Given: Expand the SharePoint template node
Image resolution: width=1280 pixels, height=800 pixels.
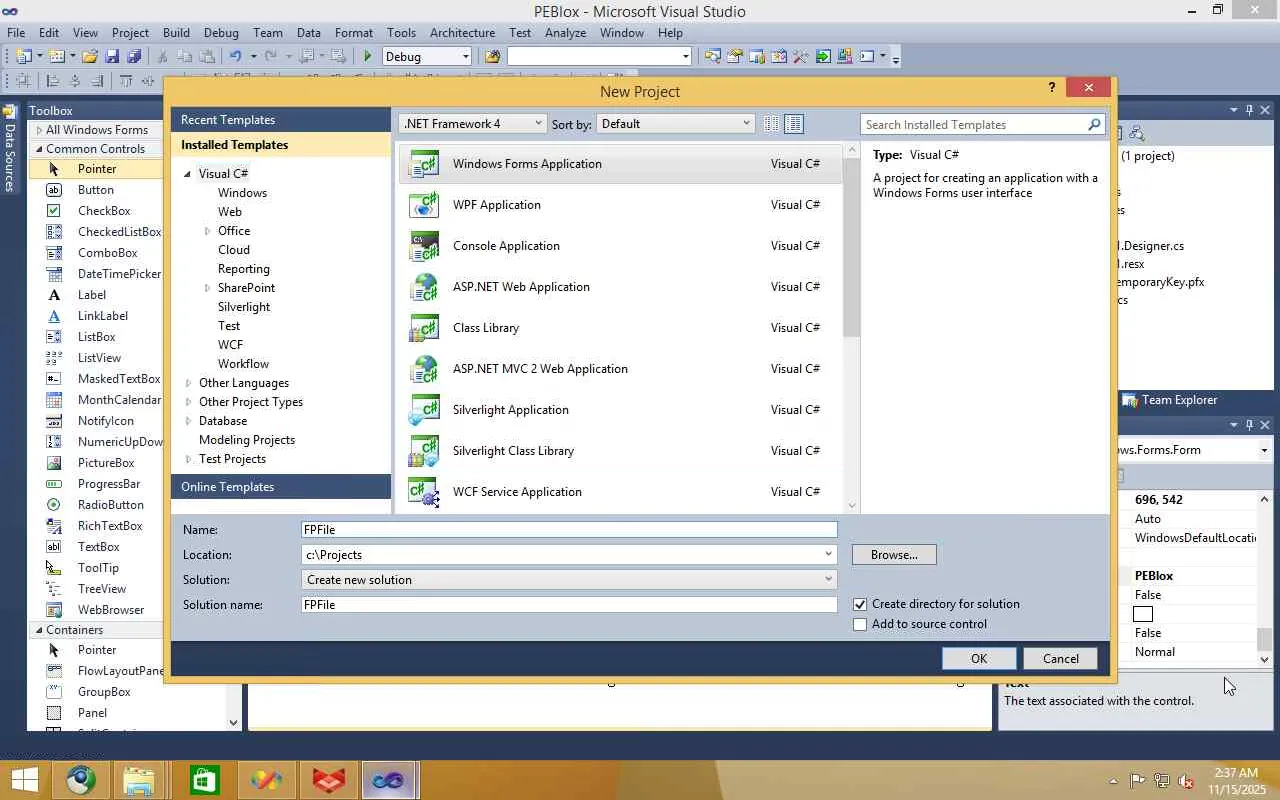Looking at the screenshot, I should [x=208, y=288].
